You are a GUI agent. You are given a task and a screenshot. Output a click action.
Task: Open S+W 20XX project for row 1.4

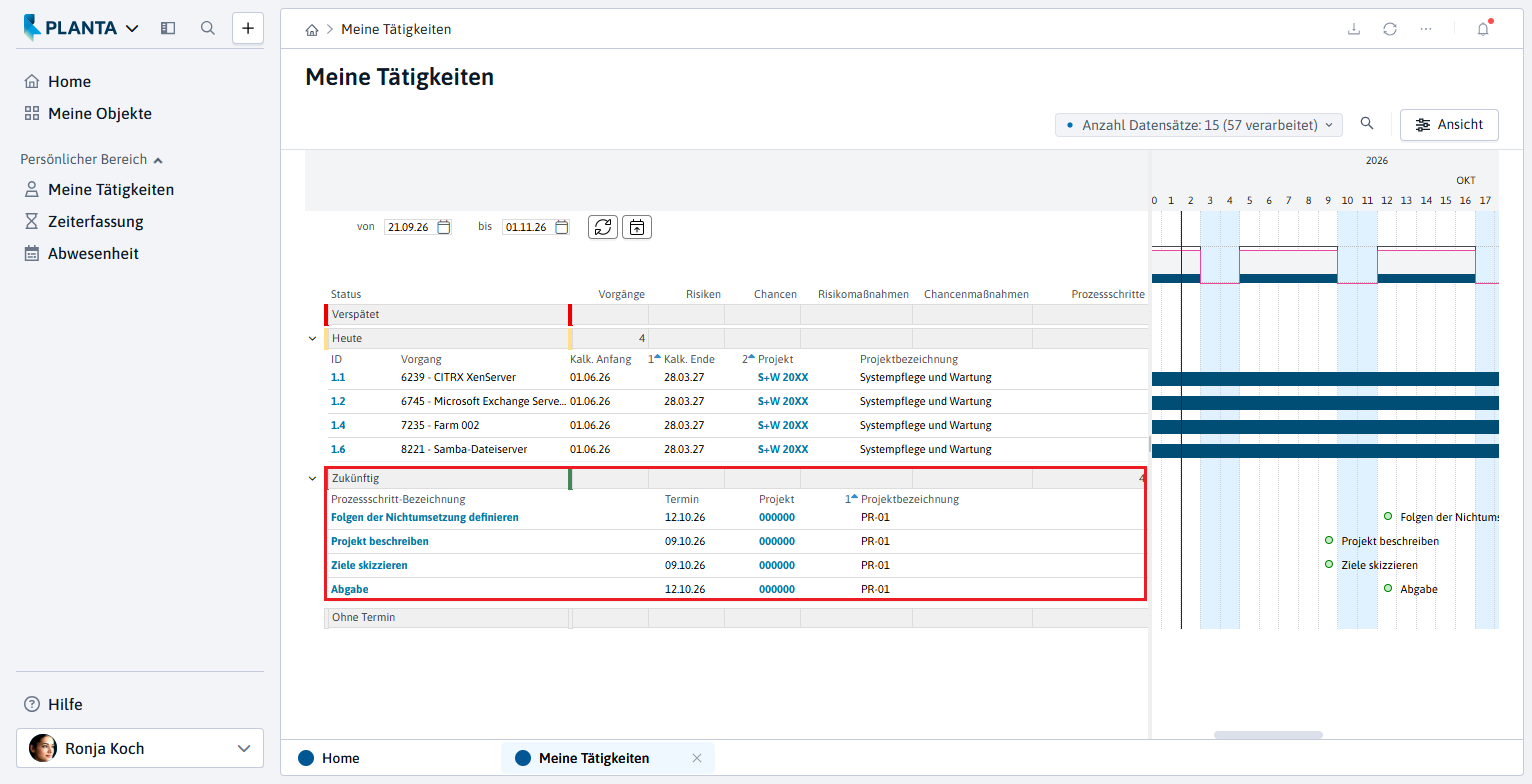783,425
